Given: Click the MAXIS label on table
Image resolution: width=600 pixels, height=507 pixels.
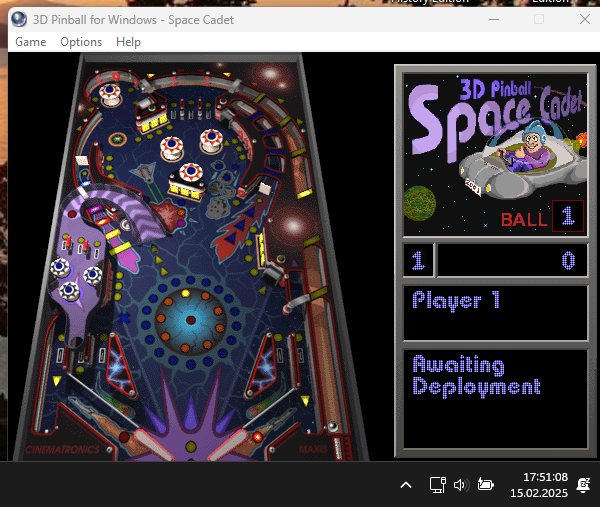Looking at the screenshot, I should pyautogui.click(x=313, y=449).
